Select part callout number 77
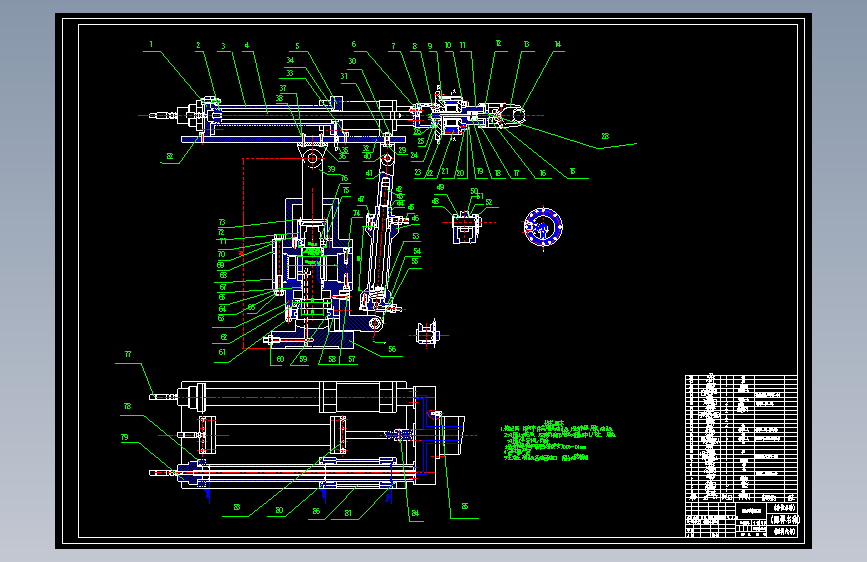The height and width of the screenshot is (562, 867). click(x=128, y=354)
